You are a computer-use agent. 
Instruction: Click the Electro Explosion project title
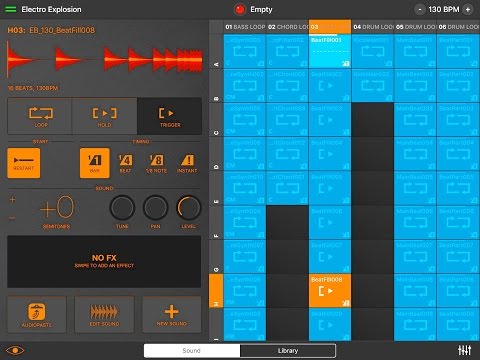pos(51,9)
